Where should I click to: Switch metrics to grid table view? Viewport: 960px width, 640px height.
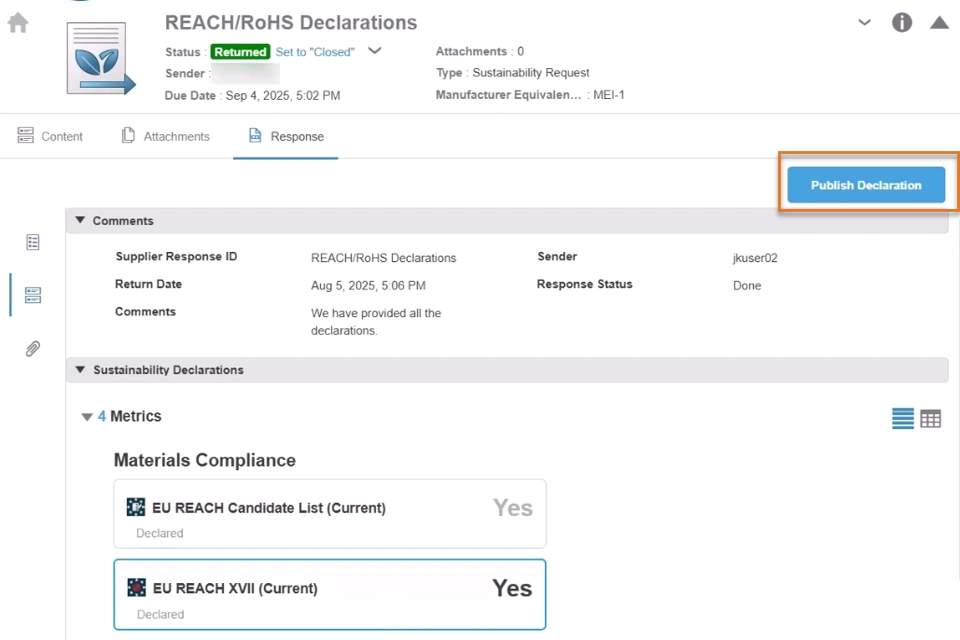pyautogui.click(x=931, y=419)
